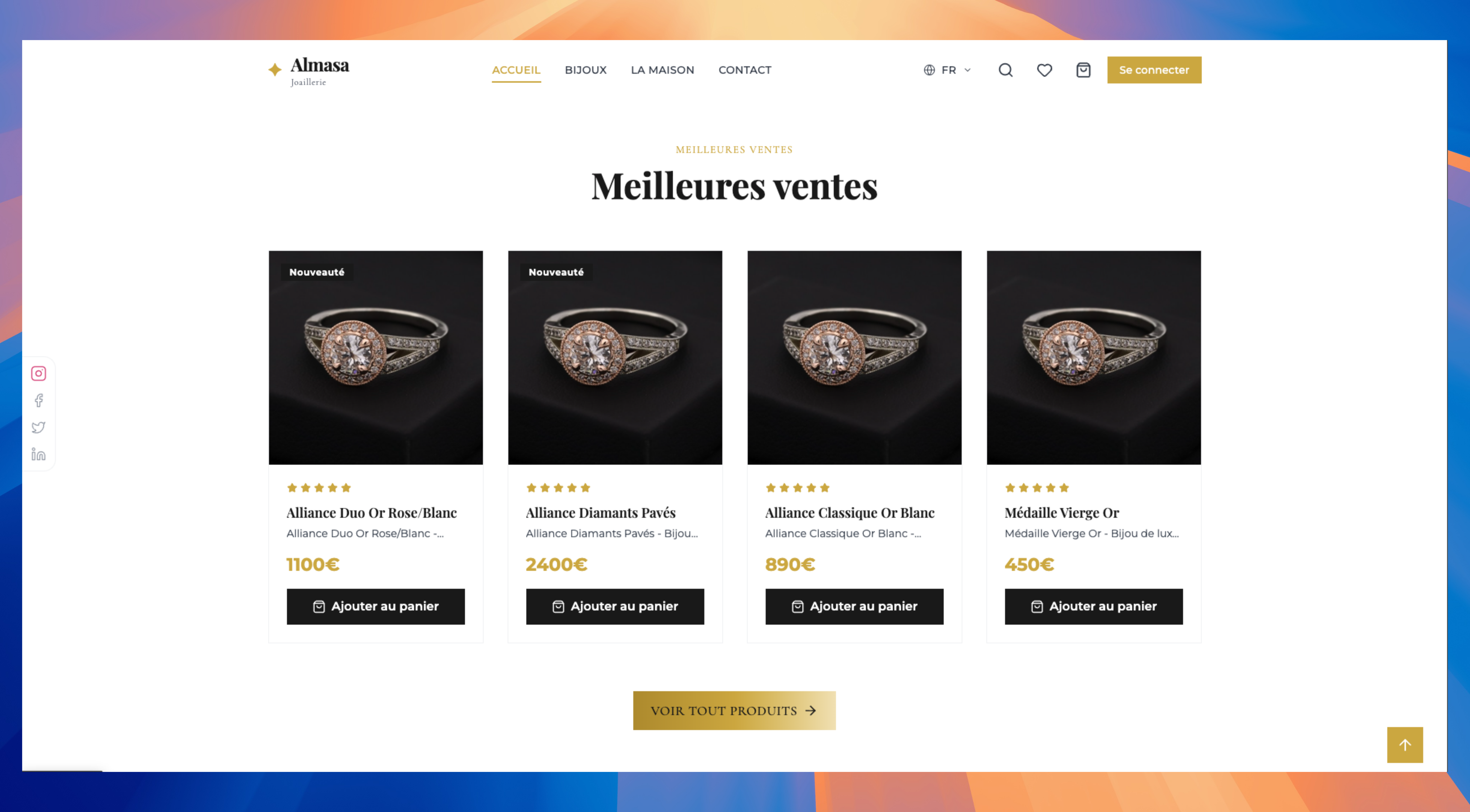Open Instagram from the social sidebar
Image resolution: width=1470 pixels, height=812 pixels.
(38, 374)
